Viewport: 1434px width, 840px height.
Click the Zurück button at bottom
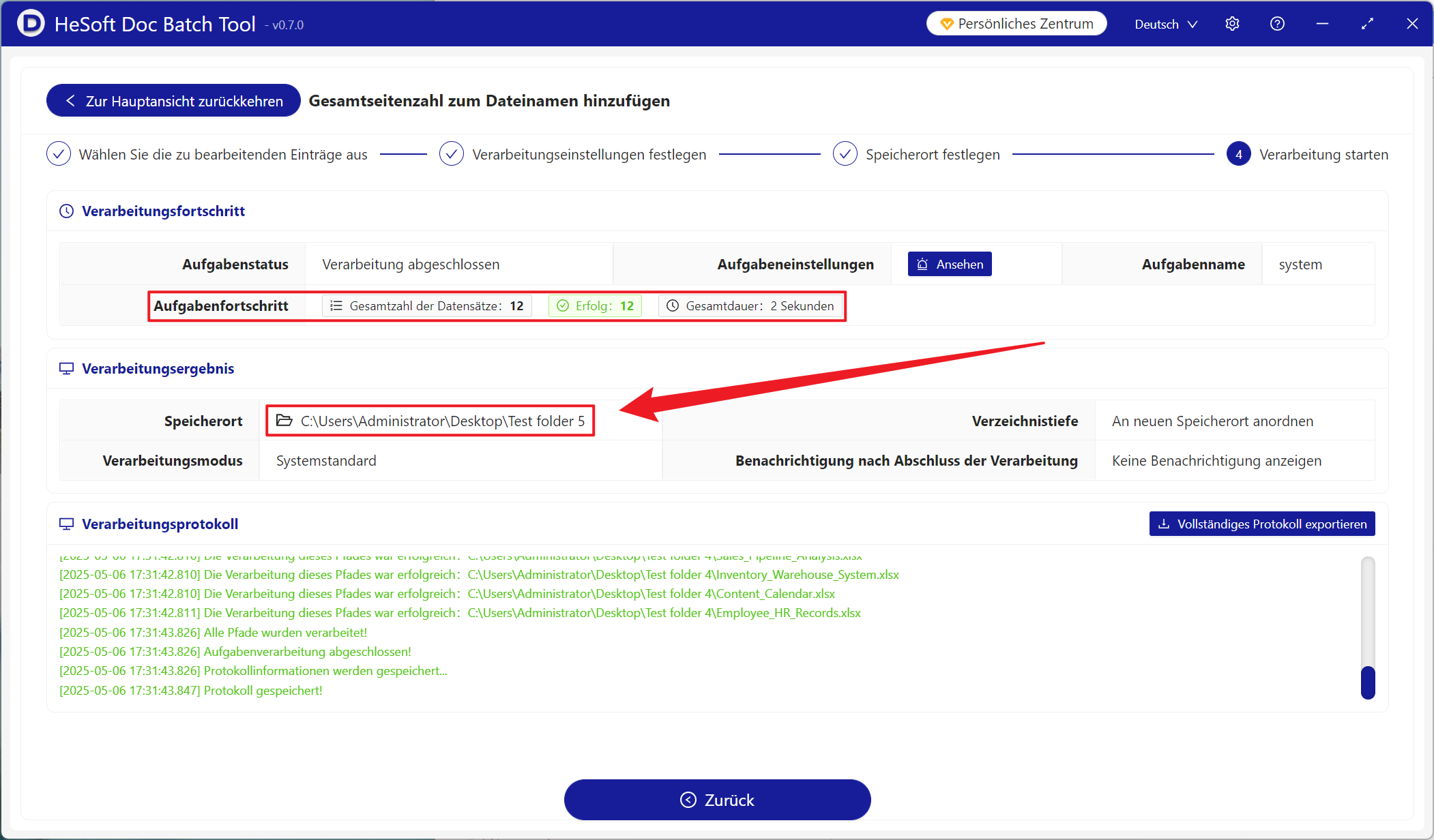(718, 800)
